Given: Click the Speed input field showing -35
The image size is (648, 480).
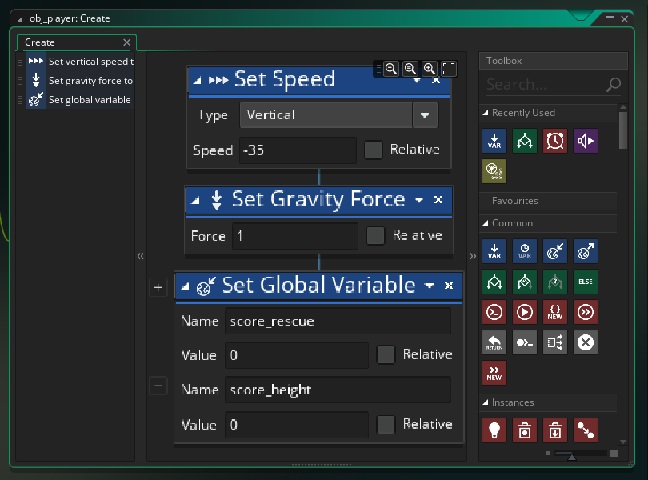Looking at the screenshot, I should point(297,151).
